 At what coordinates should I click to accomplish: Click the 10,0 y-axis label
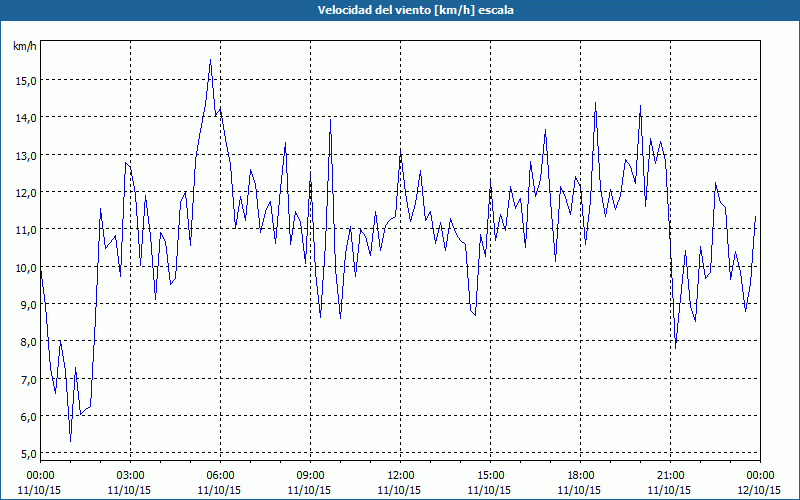[27, 267]
